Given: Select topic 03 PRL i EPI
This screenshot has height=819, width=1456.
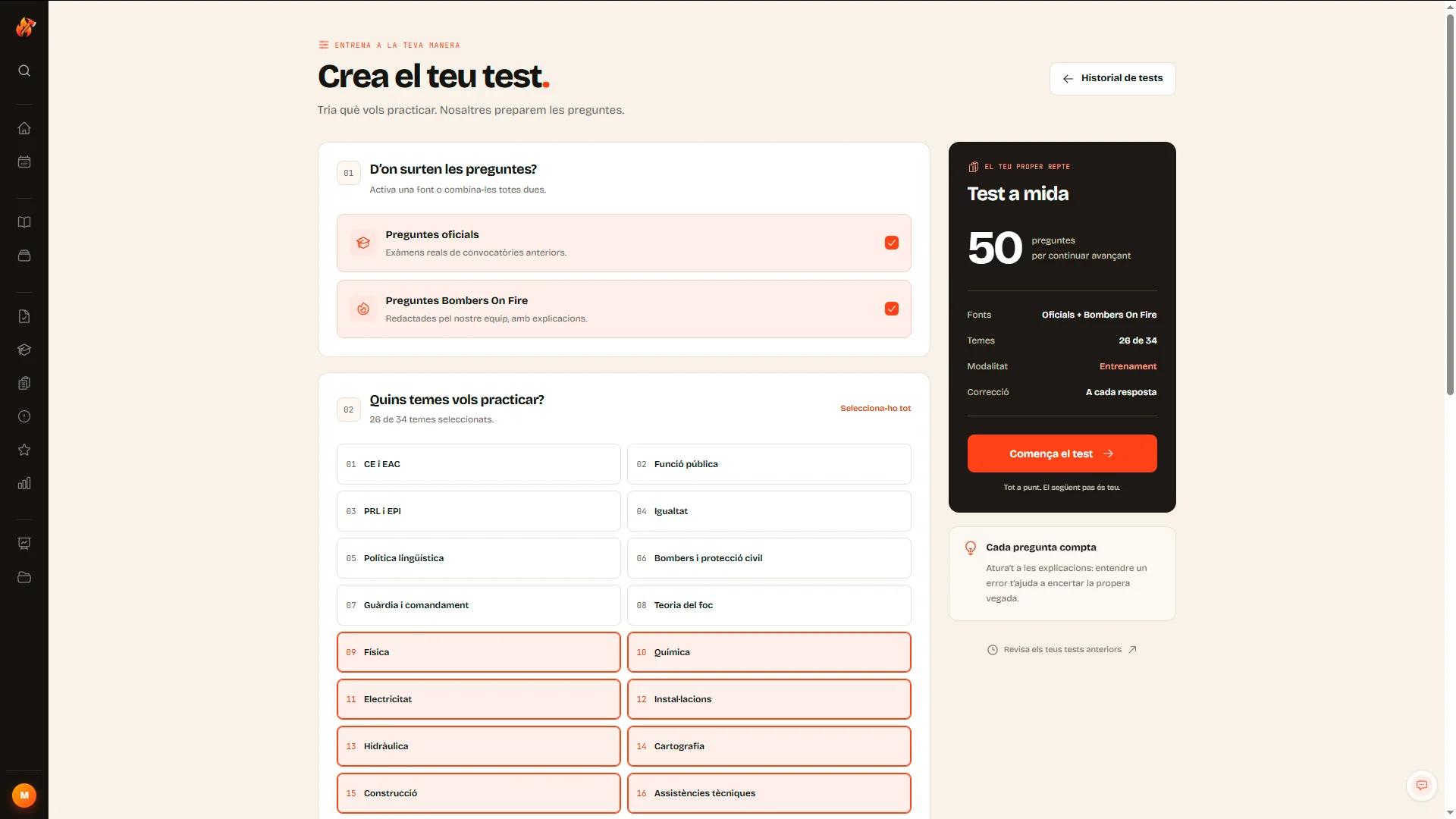Looking at the screenshot, I should (x=479, y=511).
